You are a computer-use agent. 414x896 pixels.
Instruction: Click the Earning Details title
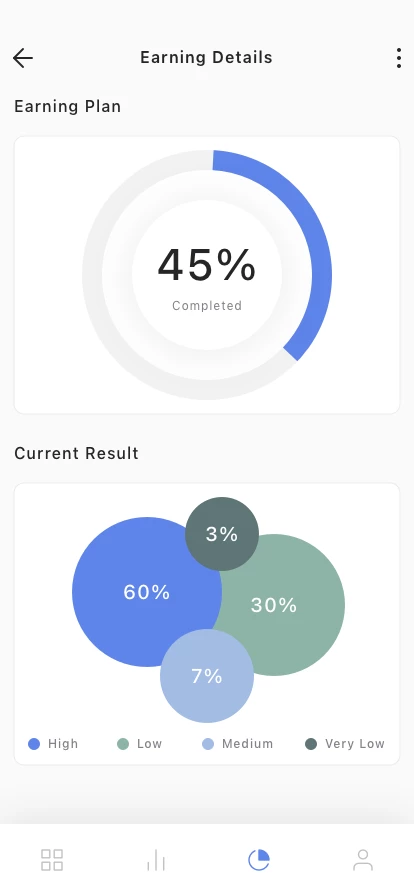(206, 58)
